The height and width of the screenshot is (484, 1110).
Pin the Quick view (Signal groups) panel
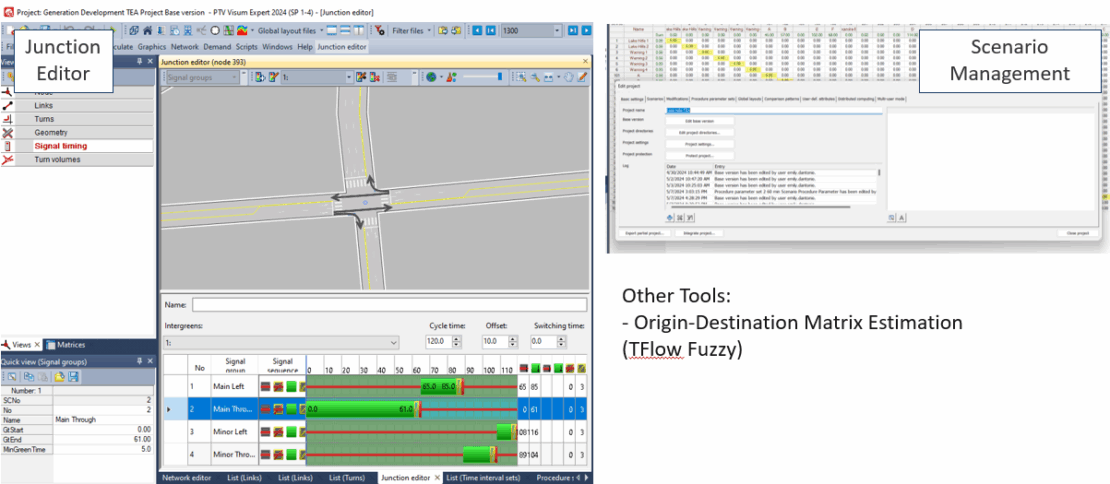(139, 360)
